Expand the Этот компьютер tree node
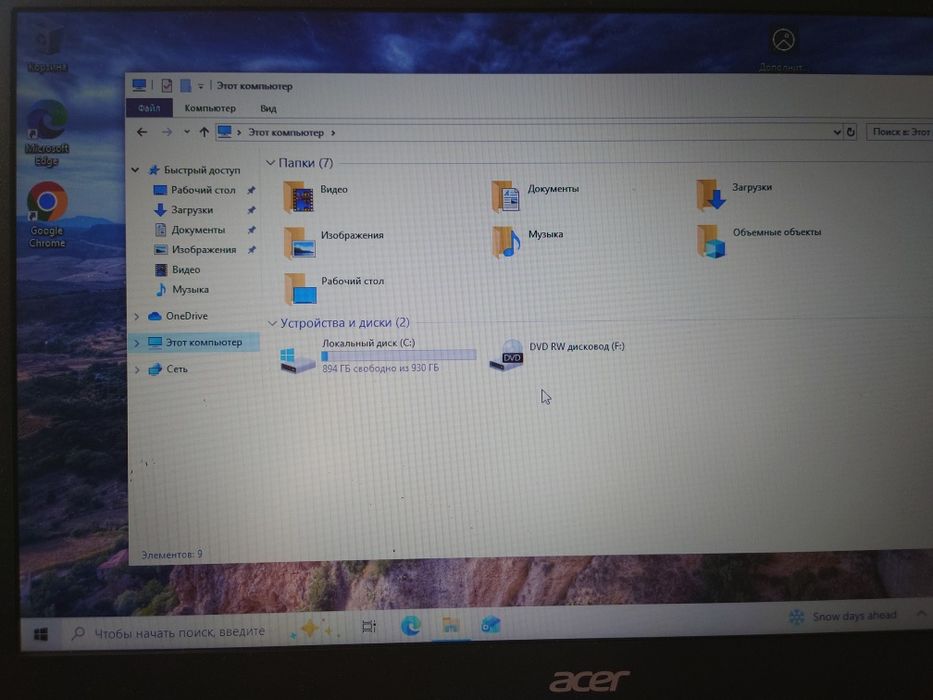The image size is (933, 700). point(137,343)
